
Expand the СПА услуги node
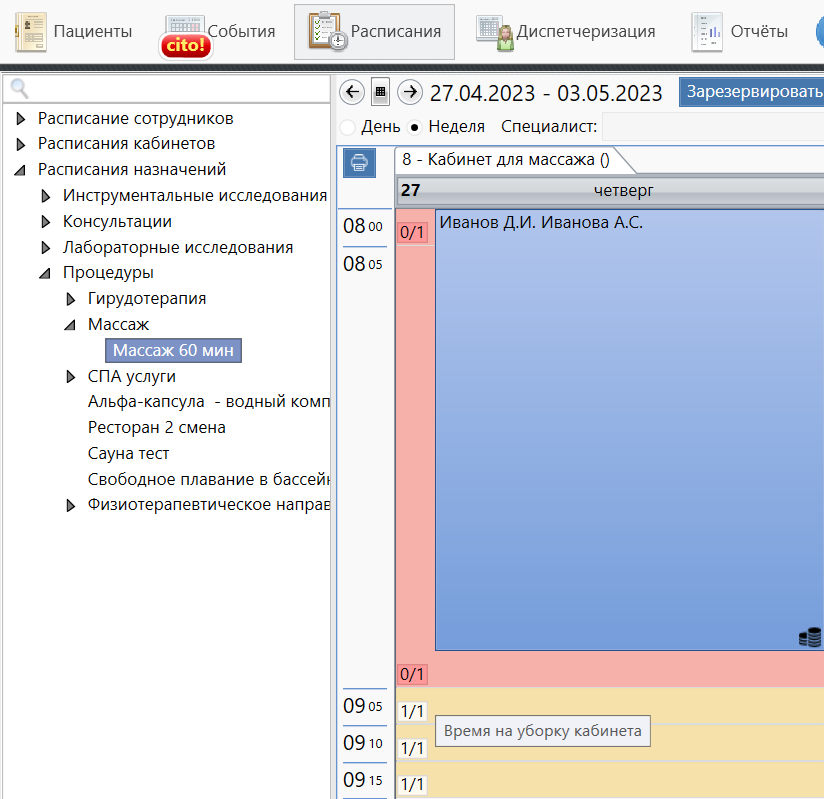point(70,377)
